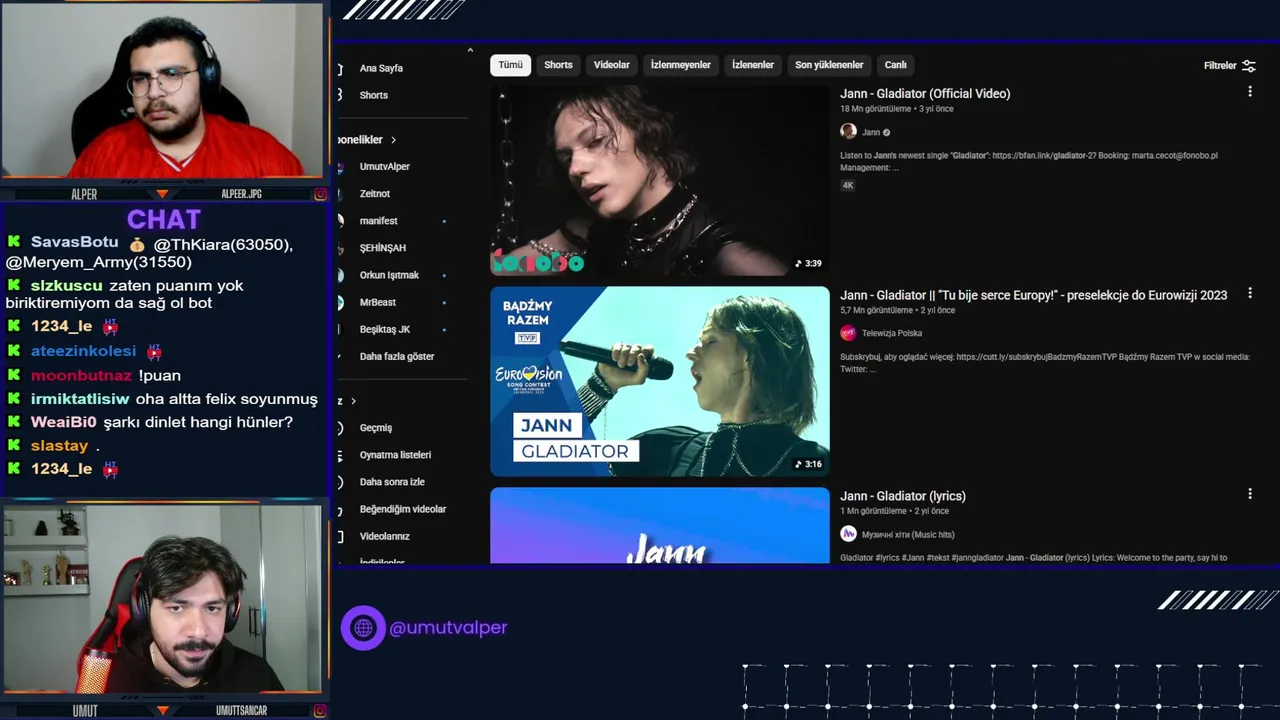Play Jann Gladiator lyrics thumbnail
The width and height of the screenshot is (1280, 720).
tap(660, 525)
